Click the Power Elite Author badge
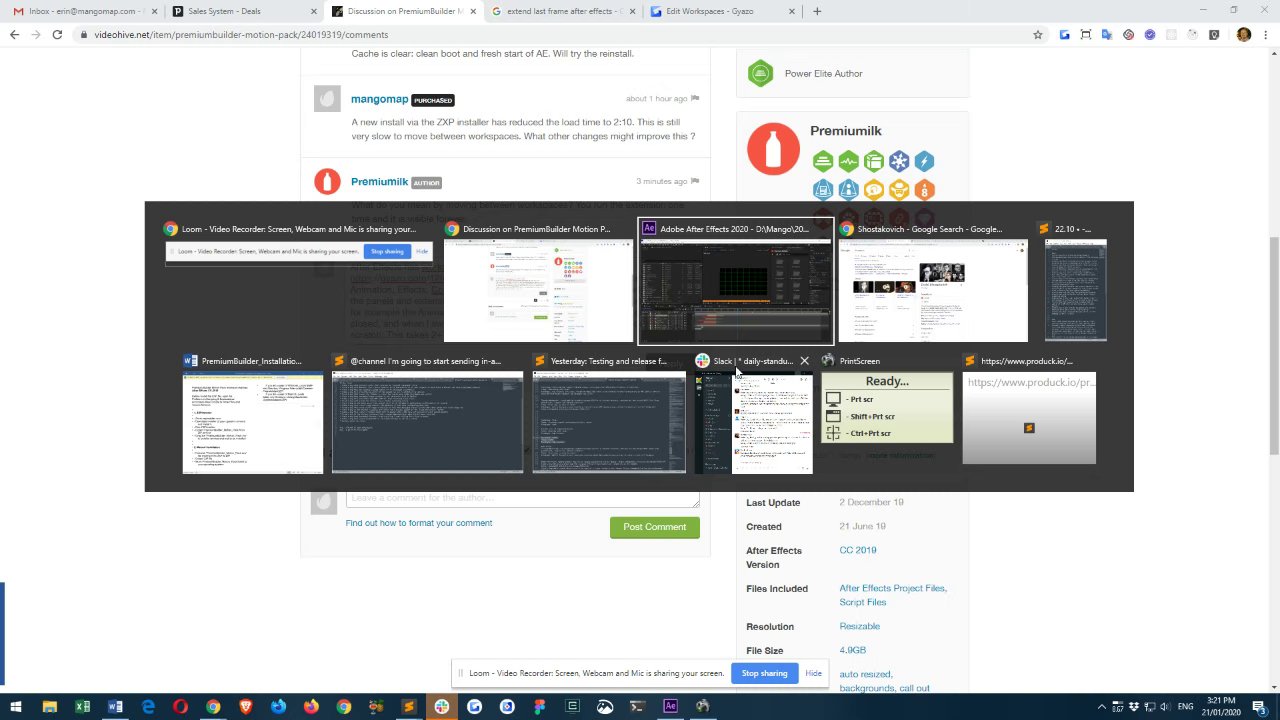This screenshot has width=1280, height=720. coord(760,73)
